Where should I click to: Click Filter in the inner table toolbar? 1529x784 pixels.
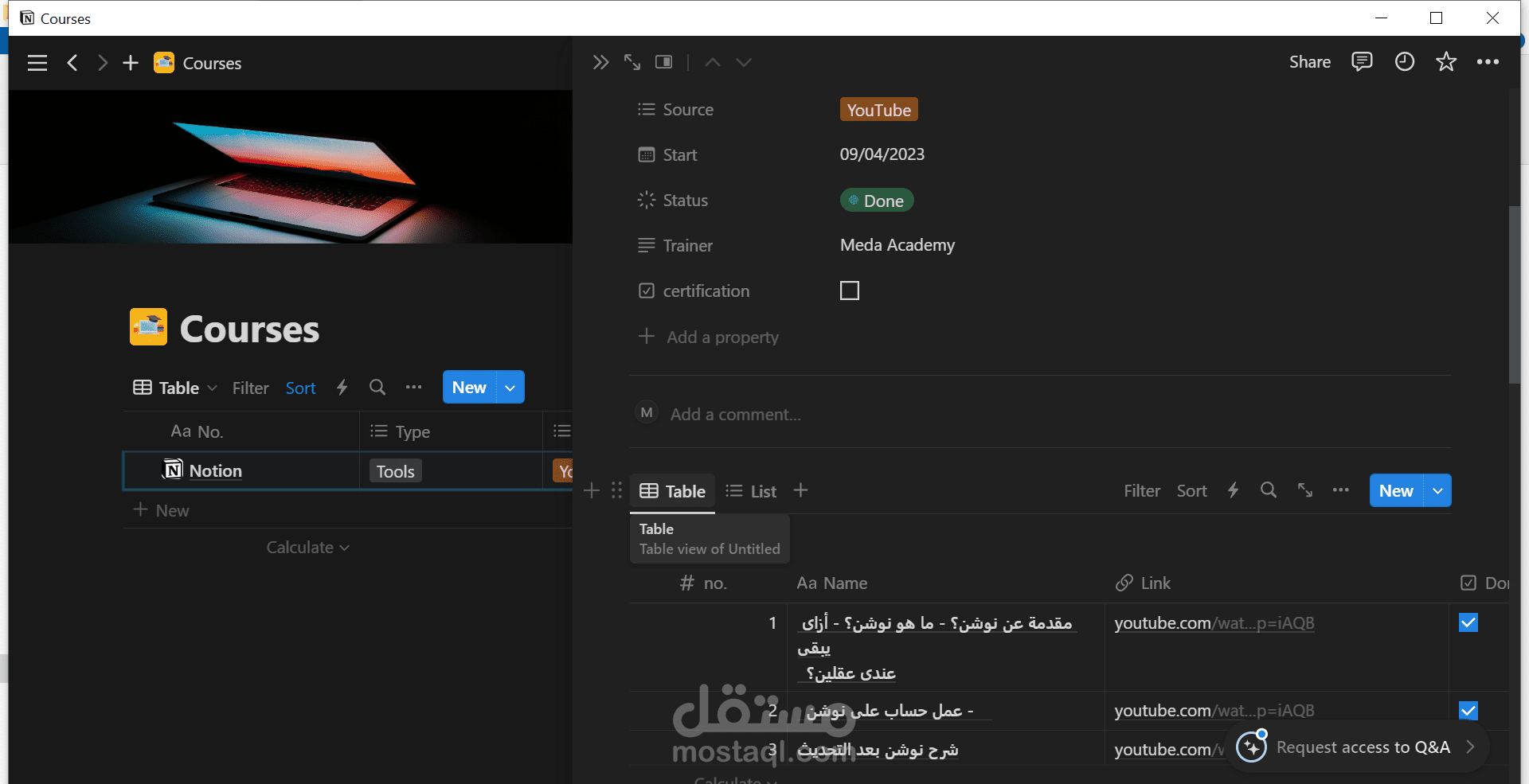coord(1142,490)
